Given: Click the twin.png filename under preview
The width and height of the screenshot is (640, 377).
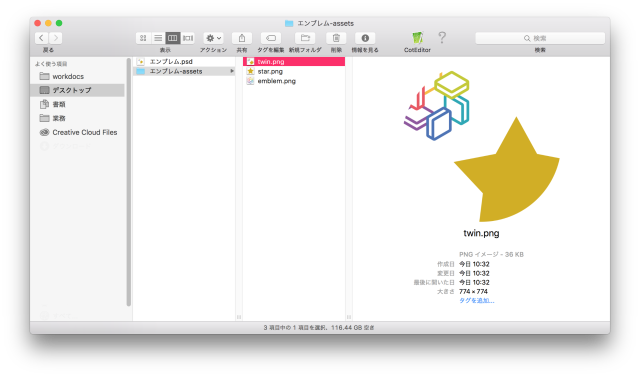Looking at the screenshot, I should pos(481,233).
